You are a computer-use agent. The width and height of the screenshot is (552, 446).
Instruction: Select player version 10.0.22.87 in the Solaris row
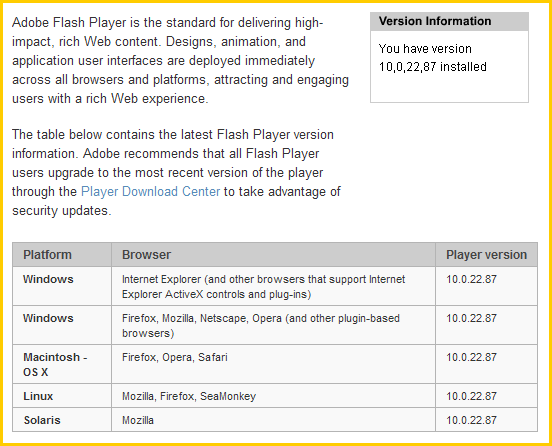coord(471,420)
